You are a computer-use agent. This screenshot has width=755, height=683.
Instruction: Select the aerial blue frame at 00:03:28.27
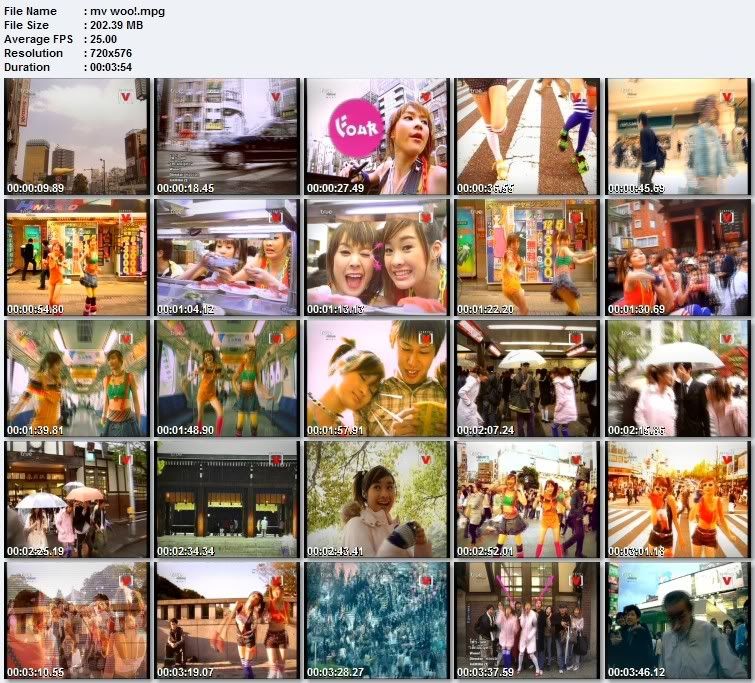coord(377,620)
